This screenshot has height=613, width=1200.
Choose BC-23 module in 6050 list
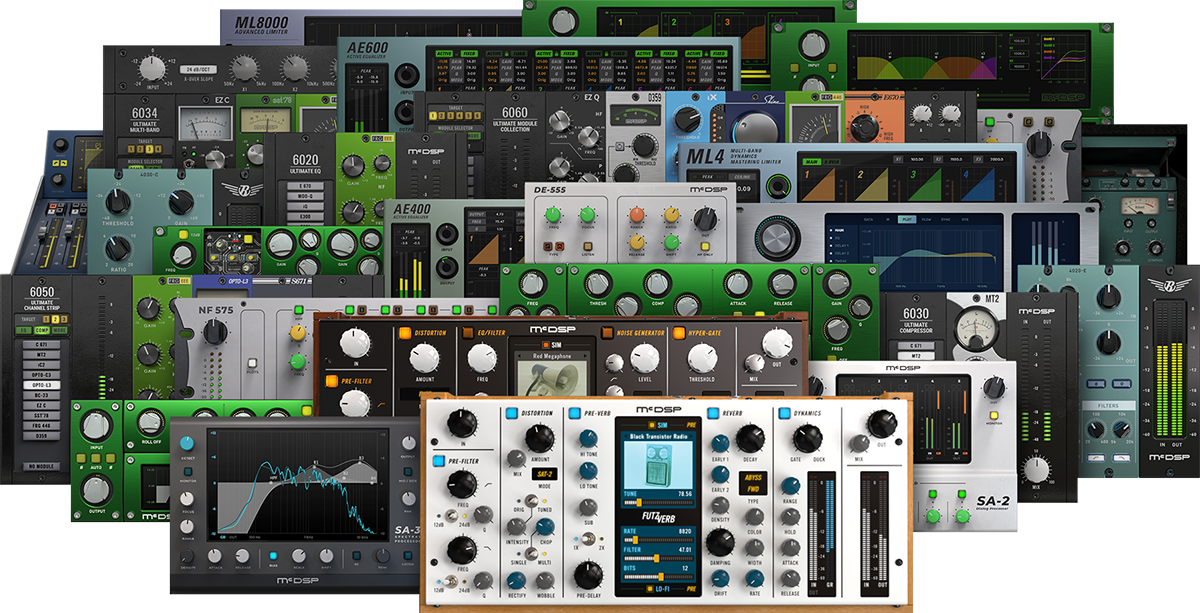click(42, 395)
